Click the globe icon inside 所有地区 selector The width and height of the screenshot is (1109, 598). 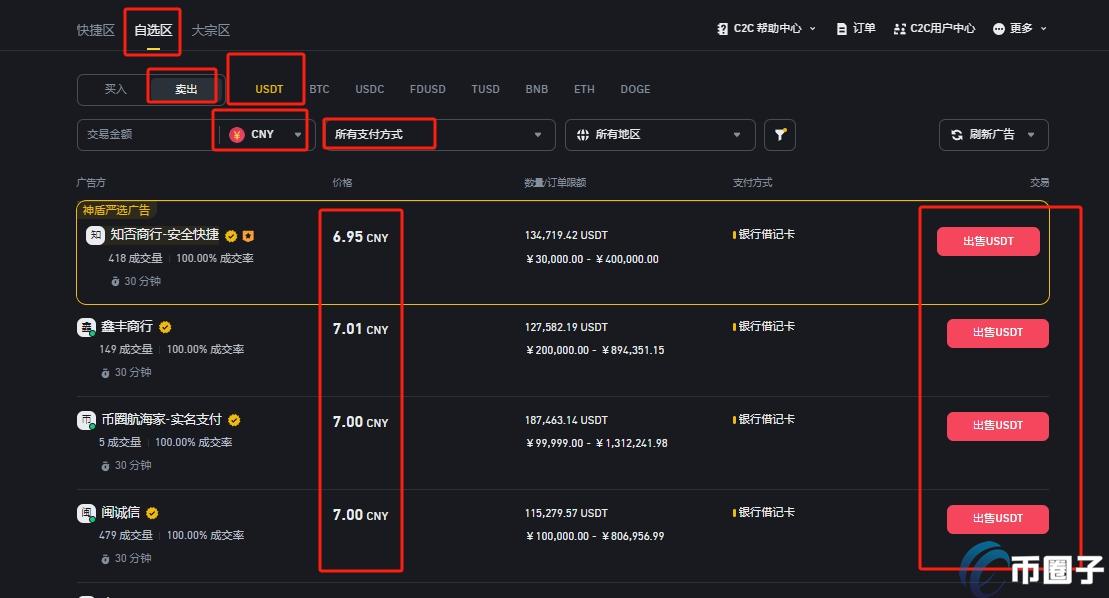(583, 134)
